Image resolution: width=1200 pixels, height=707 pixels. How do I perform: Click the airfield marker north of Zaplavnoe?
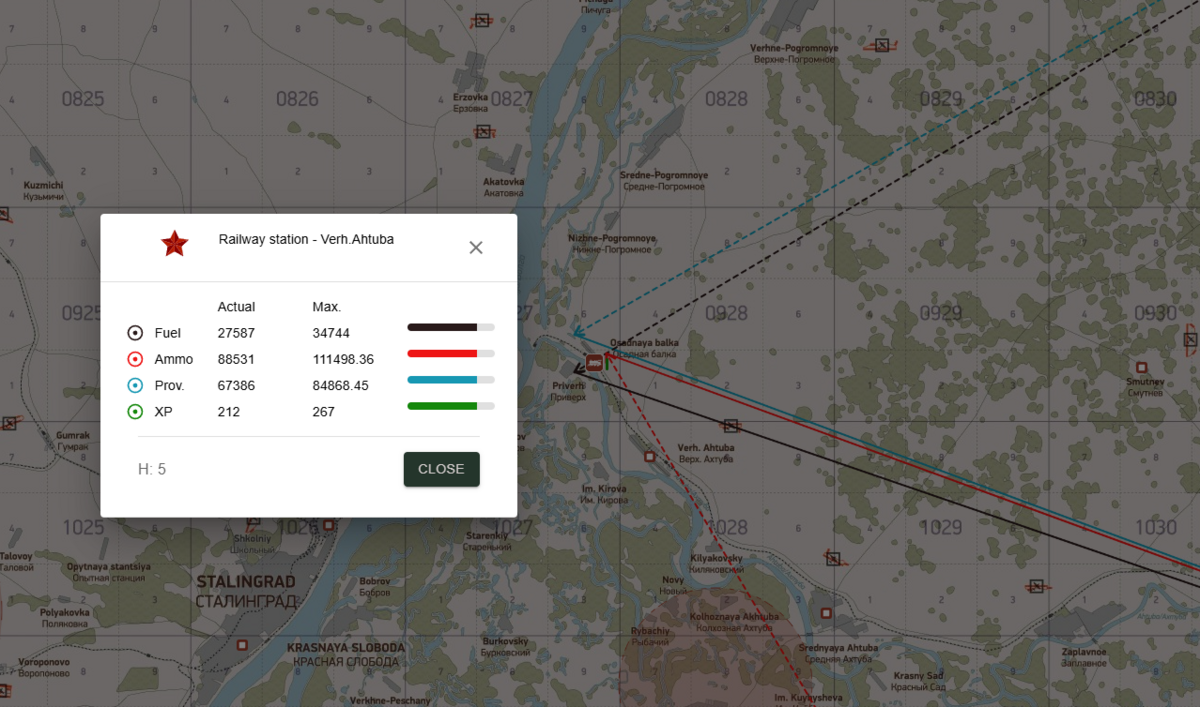(x=1037, y=586)
